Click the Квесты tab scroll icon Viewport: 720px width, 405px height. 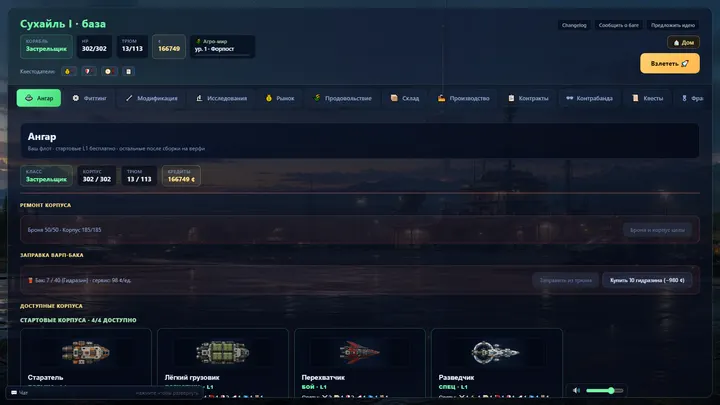coord(635,98)
